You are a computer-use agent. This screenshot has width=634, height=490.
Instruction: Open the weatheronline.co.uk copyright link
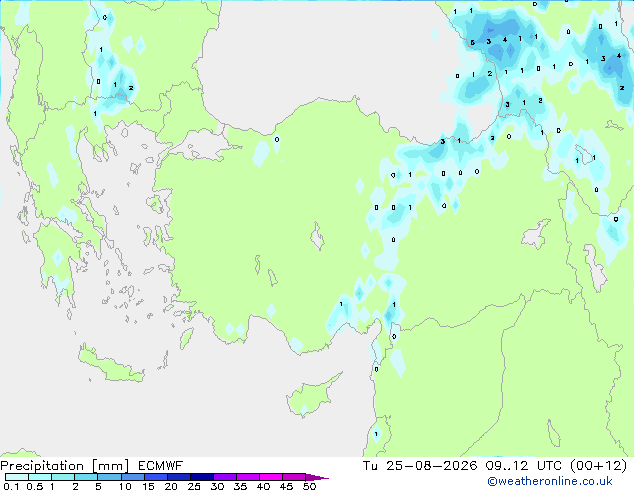[x=549, y=481]
